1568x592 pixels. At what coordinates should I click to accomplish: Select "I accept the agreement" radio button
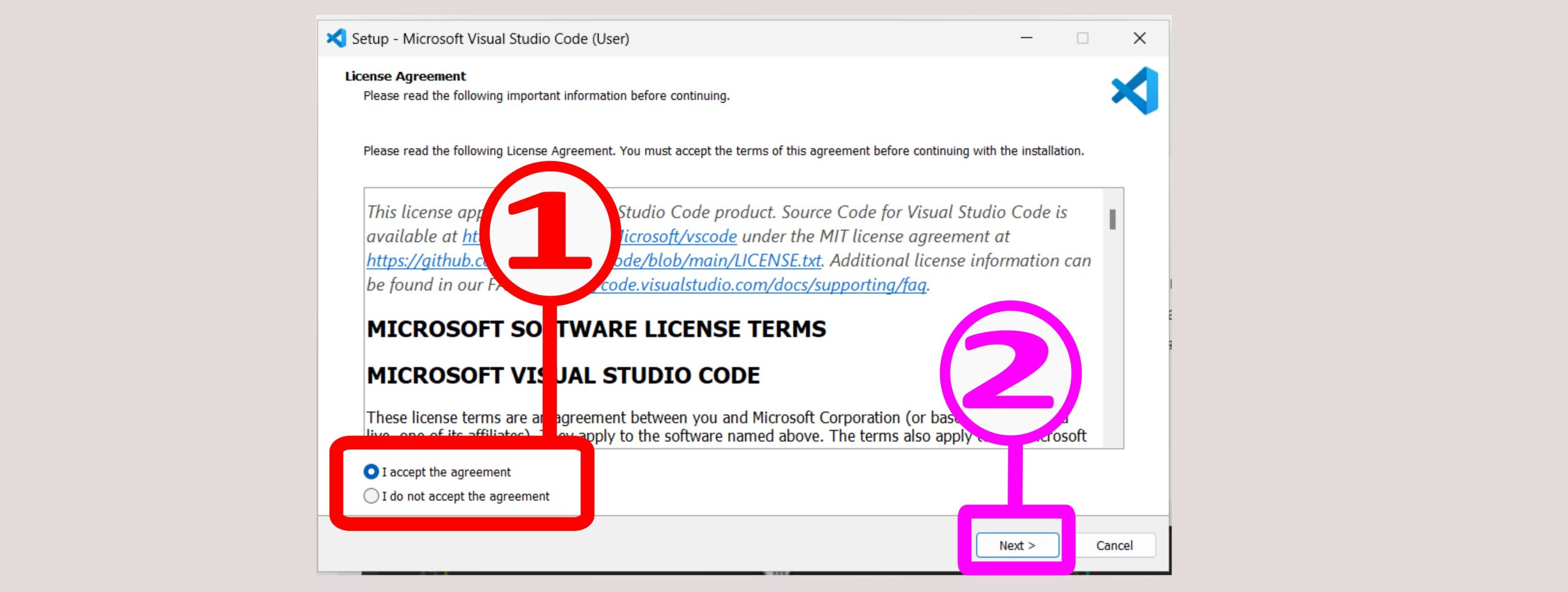[371, 471]
